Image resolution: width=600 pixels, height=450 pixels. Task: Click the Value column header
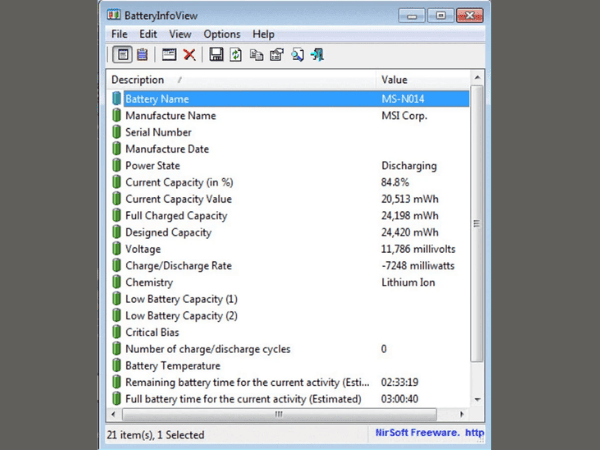[x=394, y=80]
